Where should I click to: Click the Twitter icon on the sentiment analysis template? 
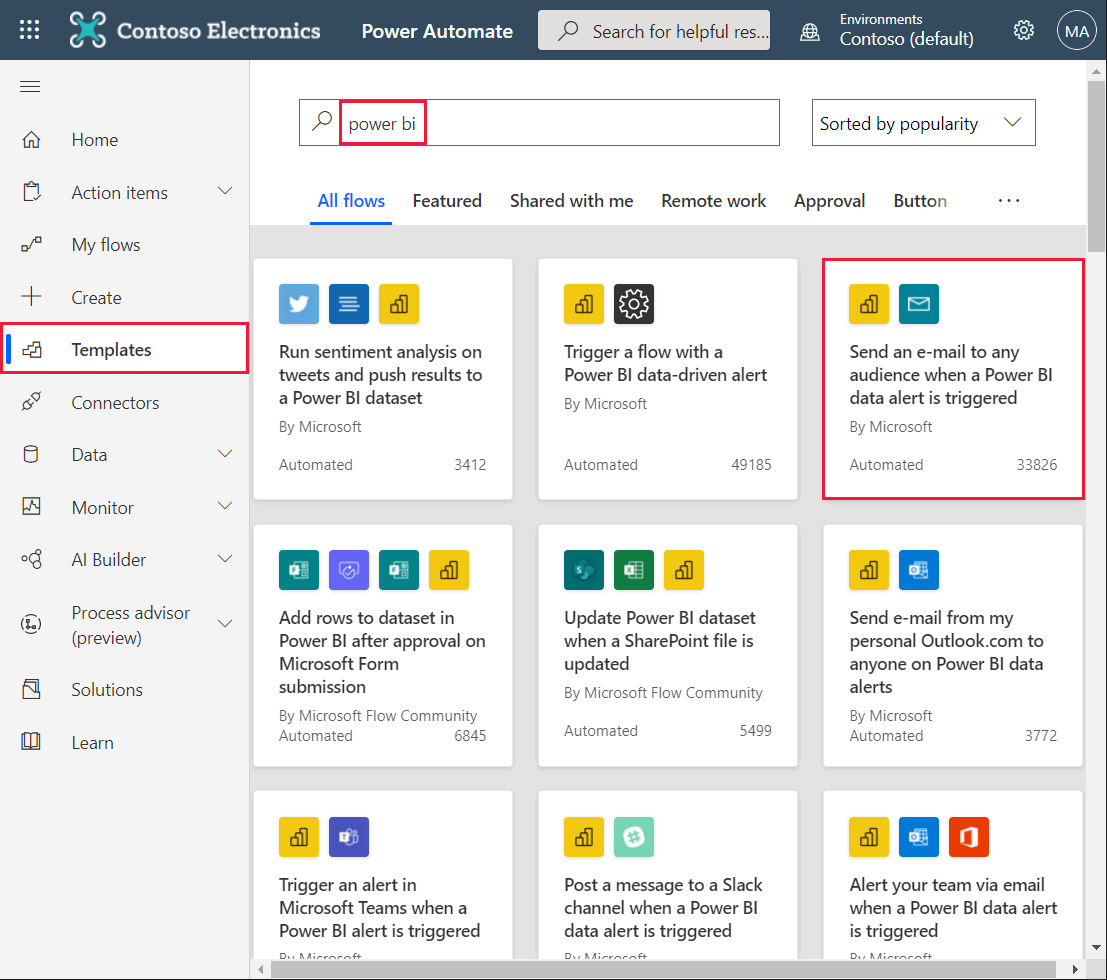tap(298, 304)
